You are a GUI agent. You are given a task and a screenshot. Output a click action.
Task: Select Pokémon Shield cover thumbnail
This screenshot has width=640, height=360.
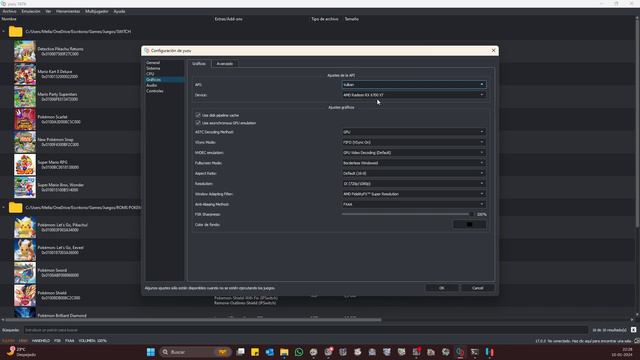point(25,295)
